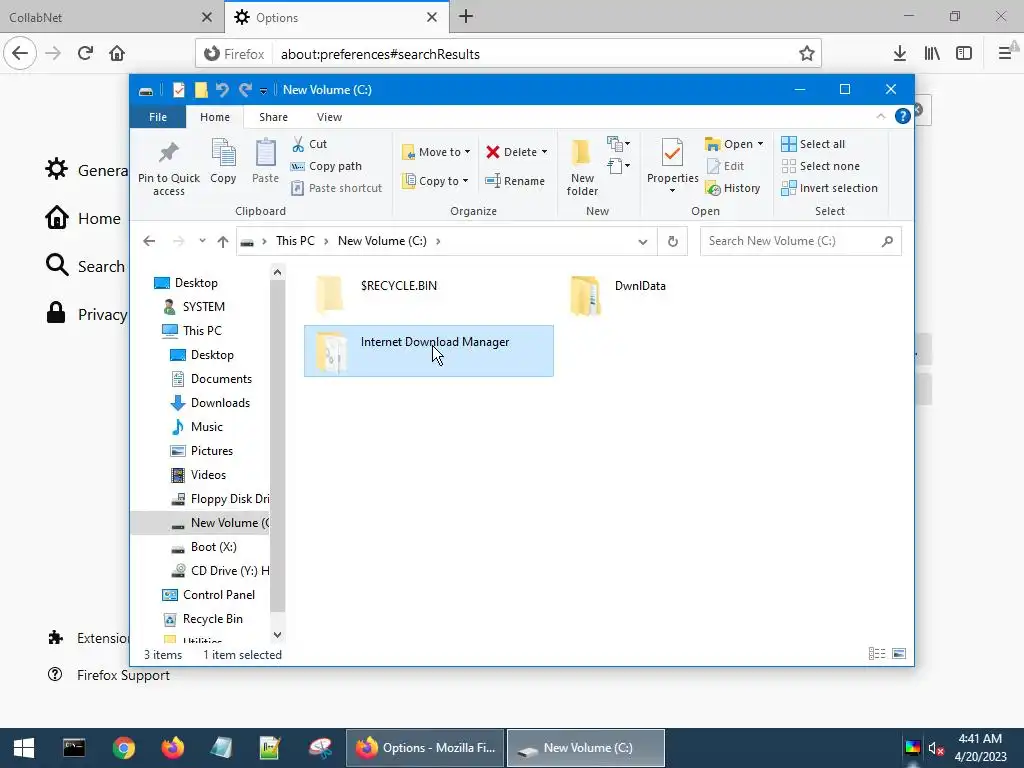Screen dimensions: 1024x768
Task: Select Cut scissors in Clipboard group
Action: pos(298,144)
